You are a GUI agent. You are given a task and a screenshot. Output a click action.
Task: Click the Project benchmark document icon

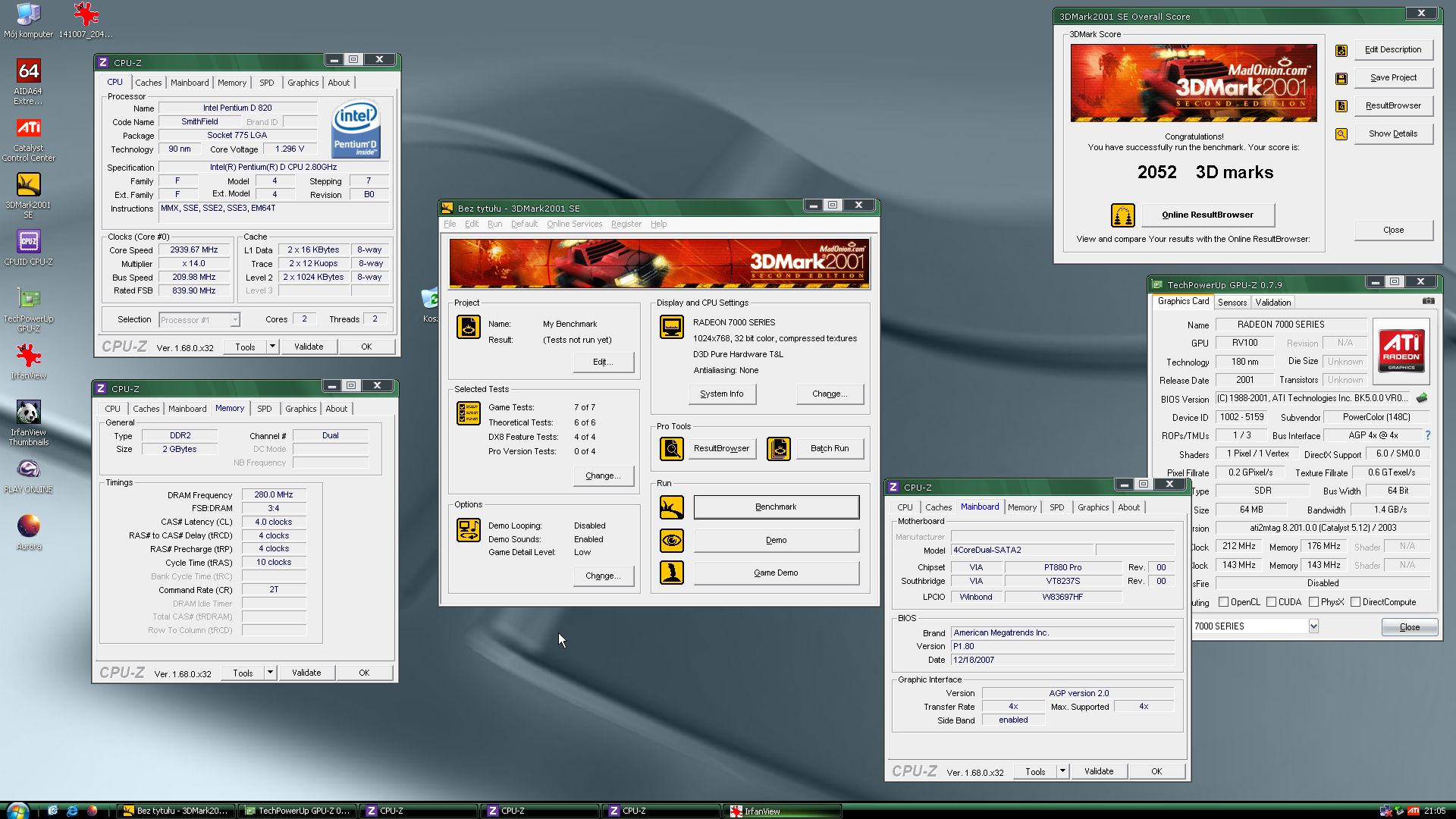469,327
